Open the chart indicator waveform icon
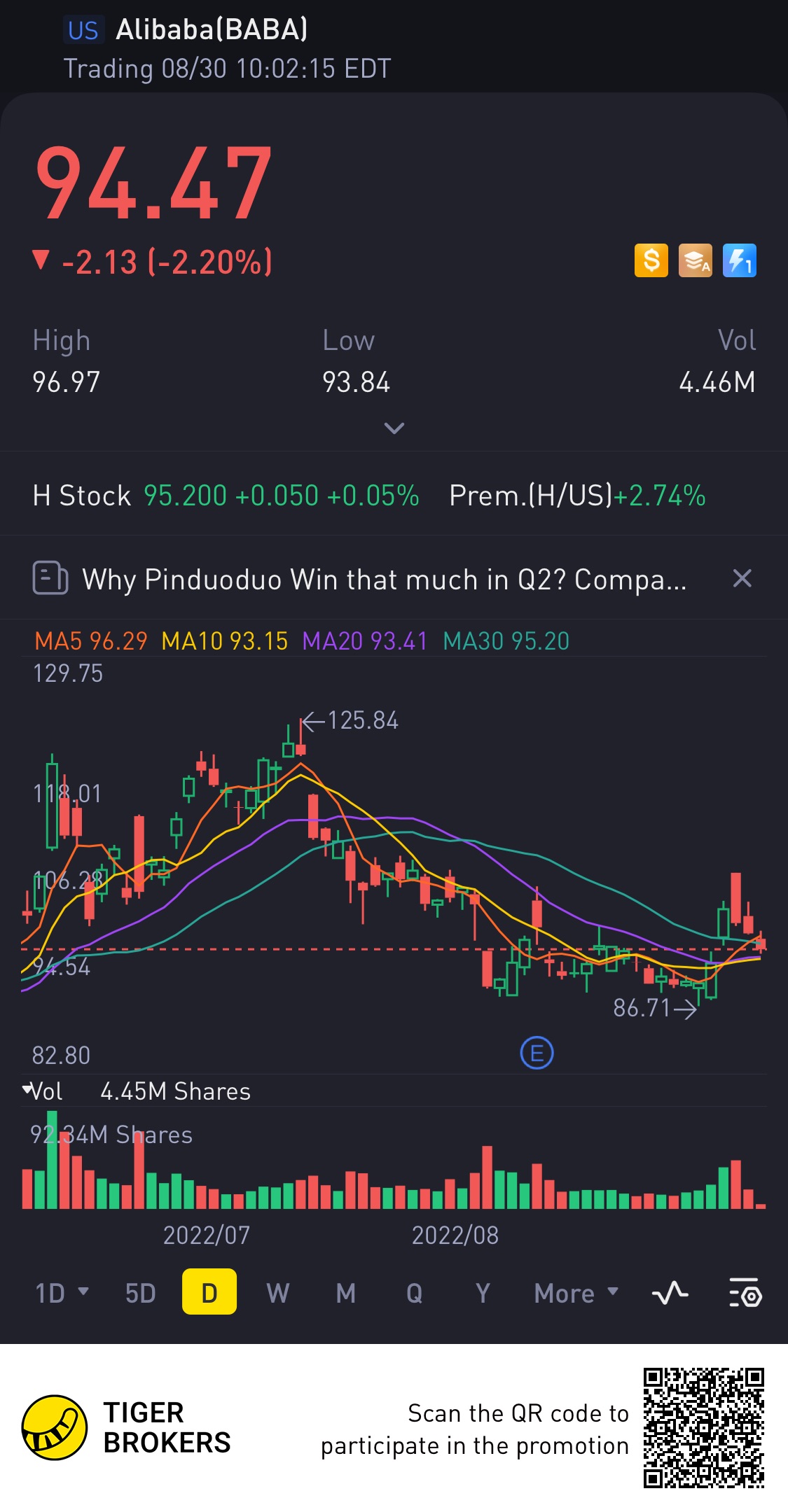This screenshot has width=788, height=1512. coord(670,1293)
